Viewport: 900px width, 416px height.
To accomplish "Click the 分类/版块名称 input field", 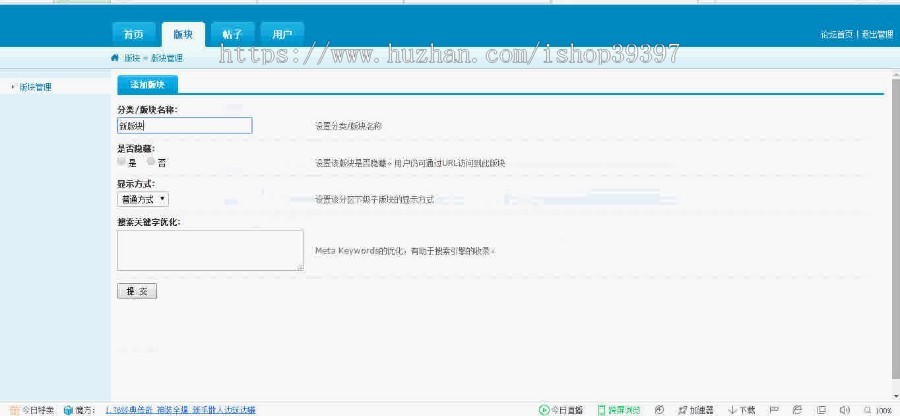I will click(184, 126).
